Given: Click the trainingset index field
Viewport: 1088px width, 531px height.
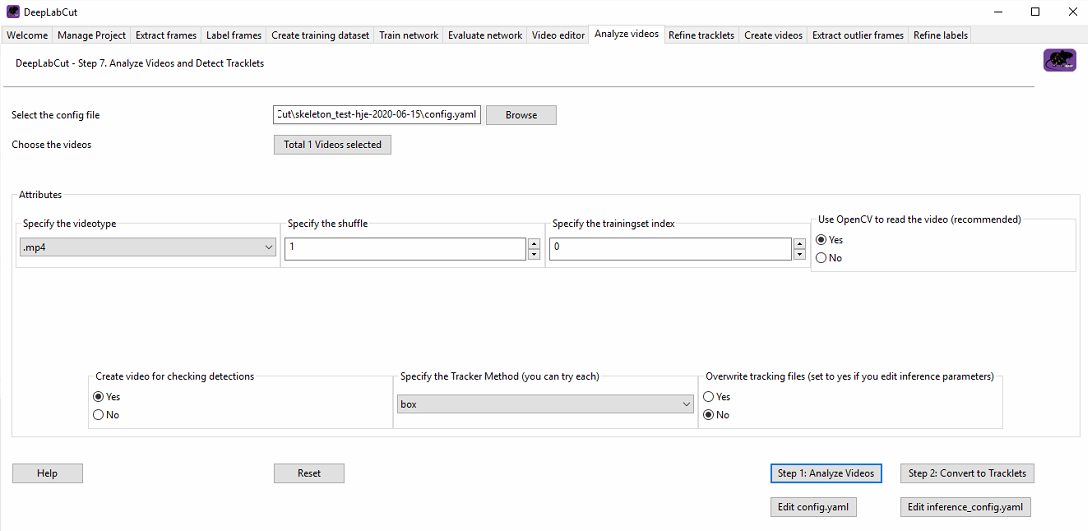Looking at the screenshot, I should pyautogui.click(x=670, y=248).
